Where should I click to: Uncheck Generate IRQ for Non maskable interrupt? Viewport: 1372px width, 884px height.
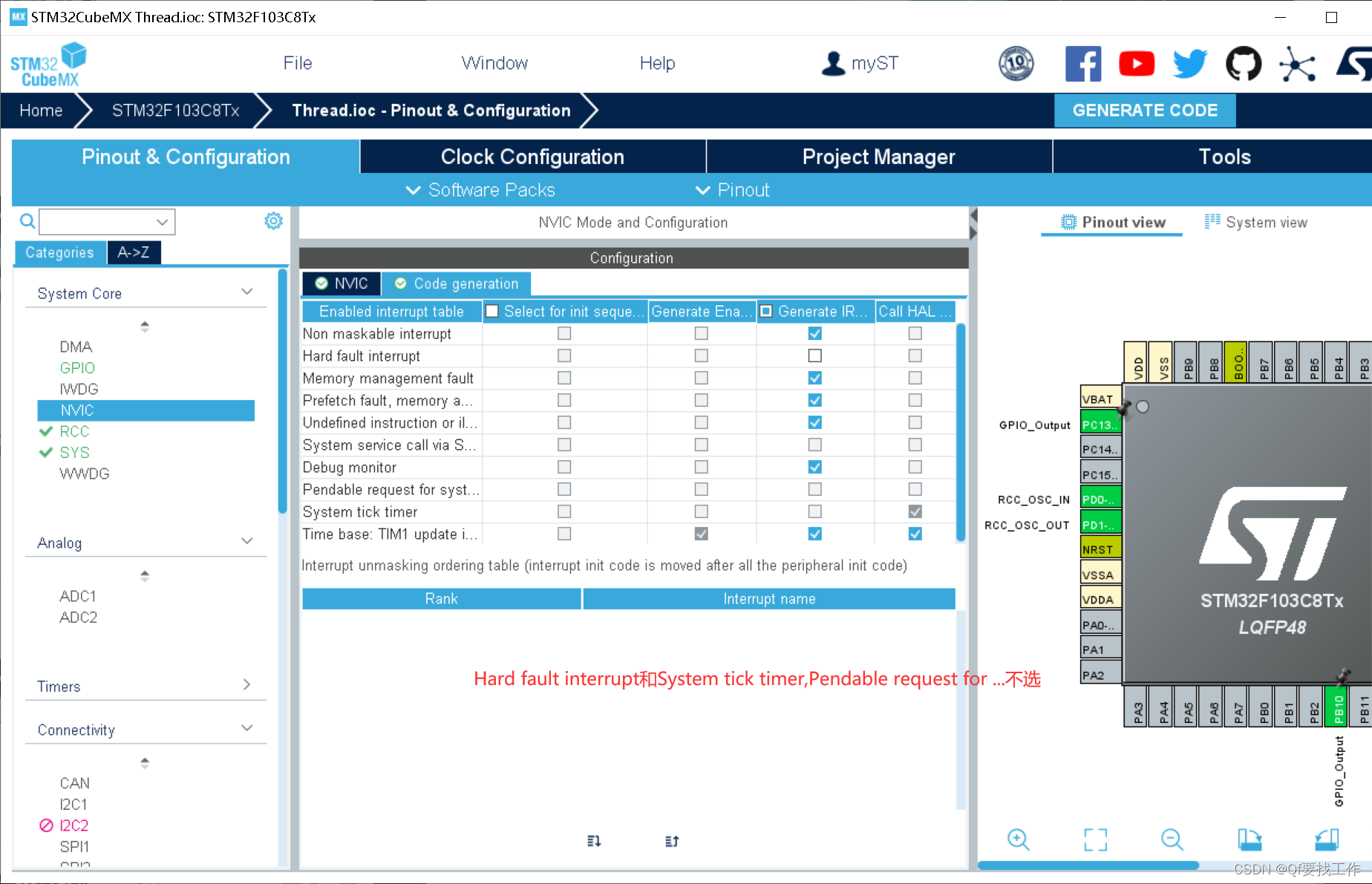(x=814, y=333)
